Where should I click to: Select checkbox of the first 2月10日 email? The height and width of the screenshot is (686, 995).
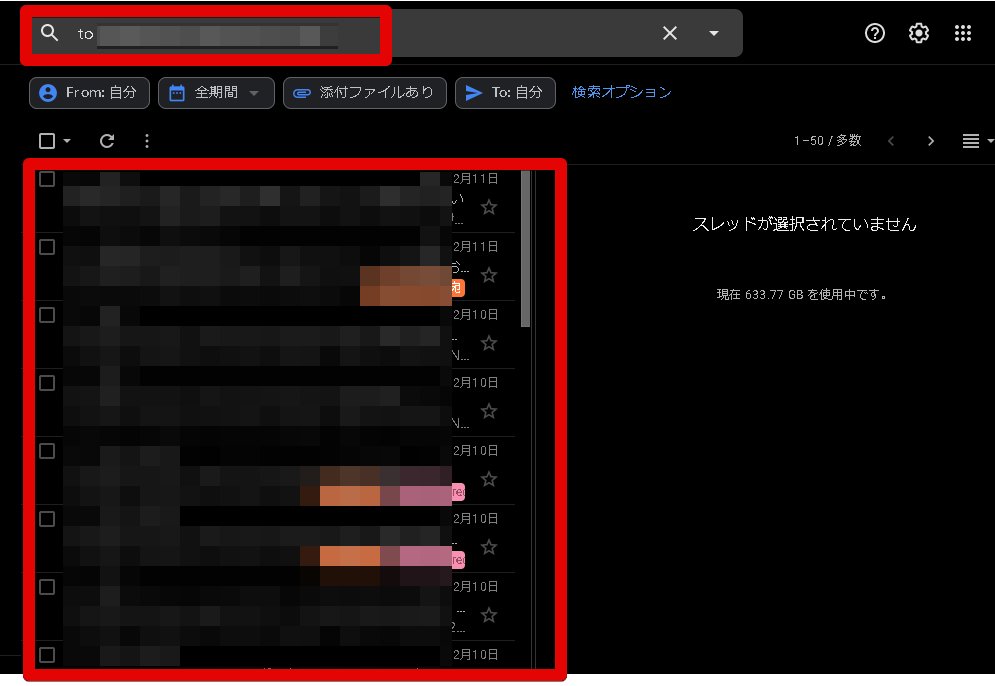(x=47, y=315)
